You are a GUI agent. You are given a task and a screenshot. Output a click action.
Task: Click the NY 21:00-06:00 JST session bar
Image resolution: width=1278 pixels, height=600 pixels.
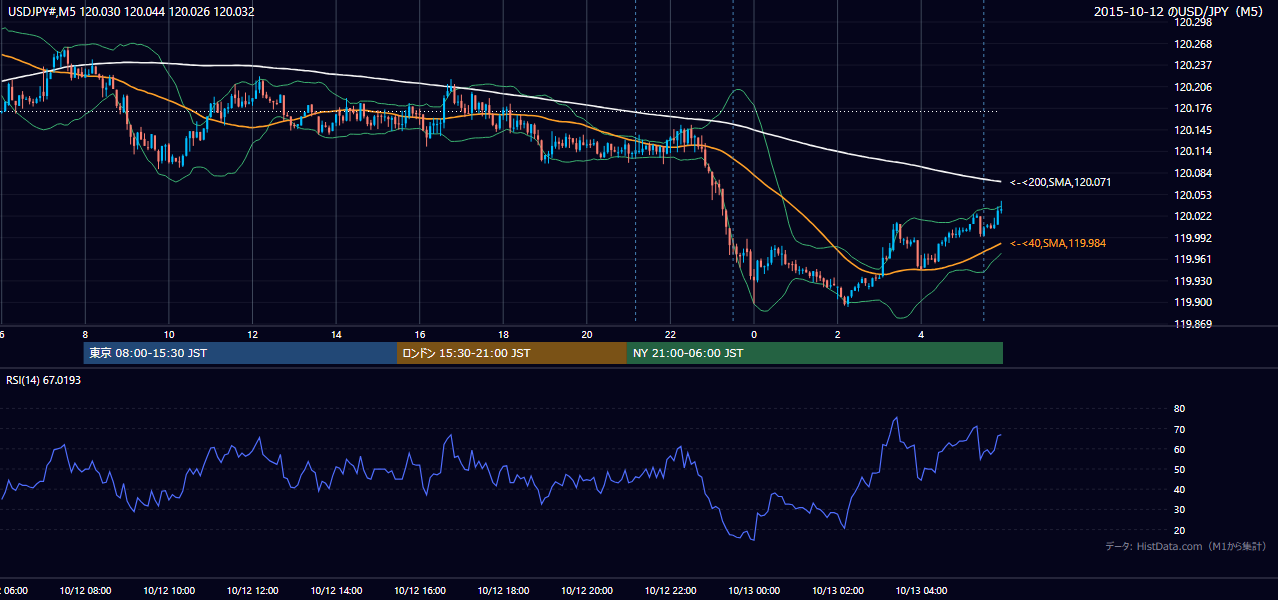click(x=815, y=353)
